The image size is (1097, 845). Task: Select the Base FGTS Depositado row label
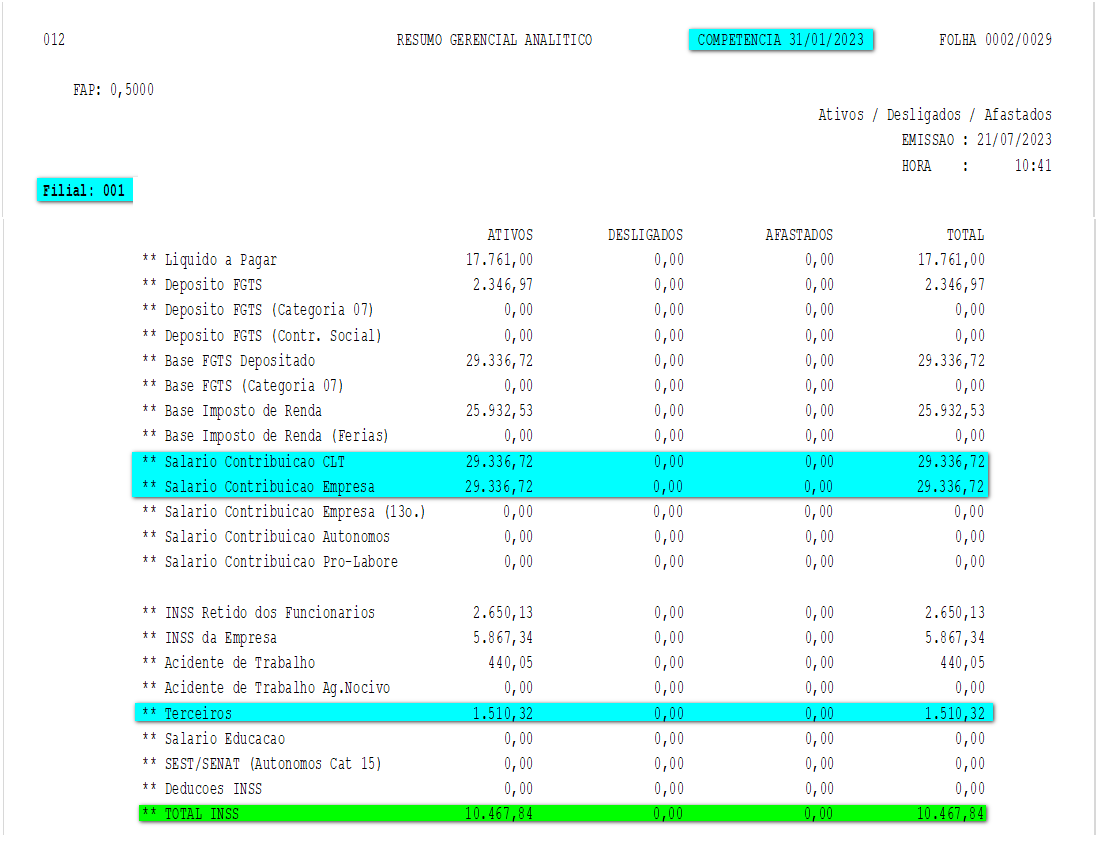tap(228, 361)
